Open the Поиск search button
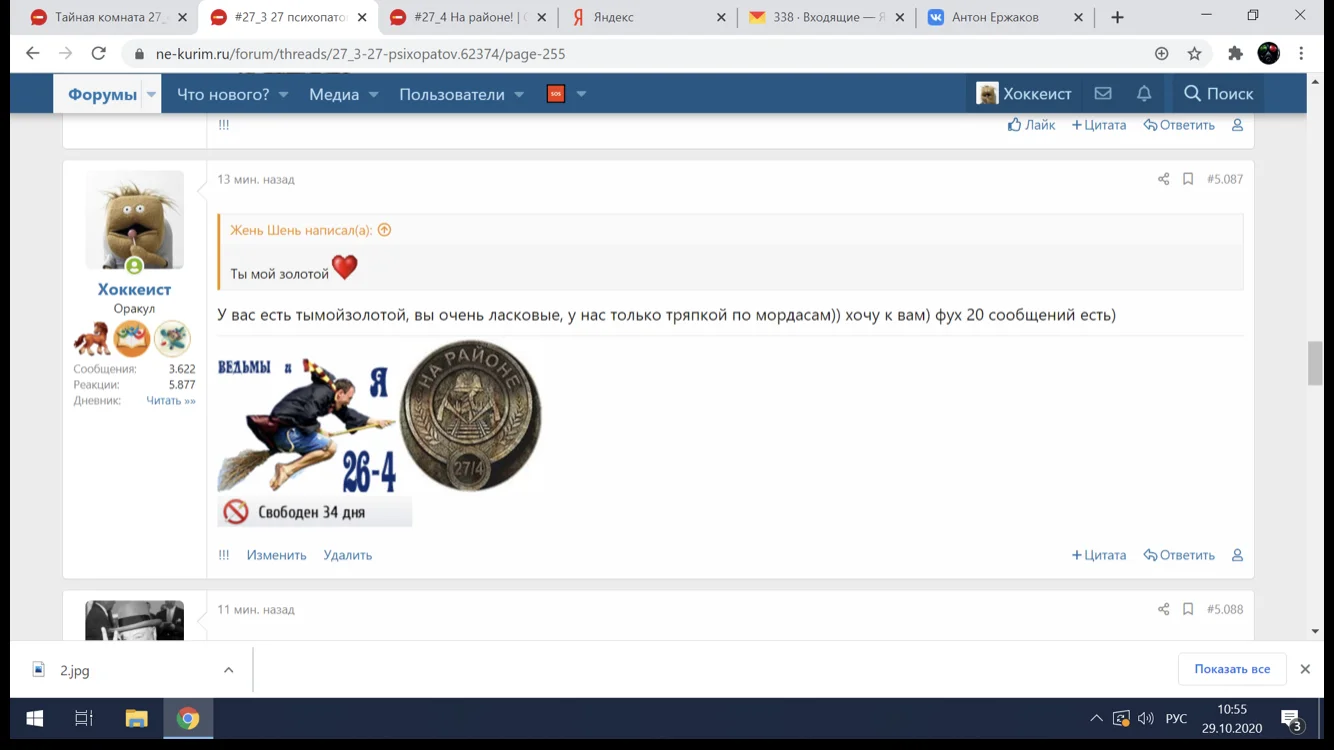The image size is (1334, 750). click(x=1218, y=93)
